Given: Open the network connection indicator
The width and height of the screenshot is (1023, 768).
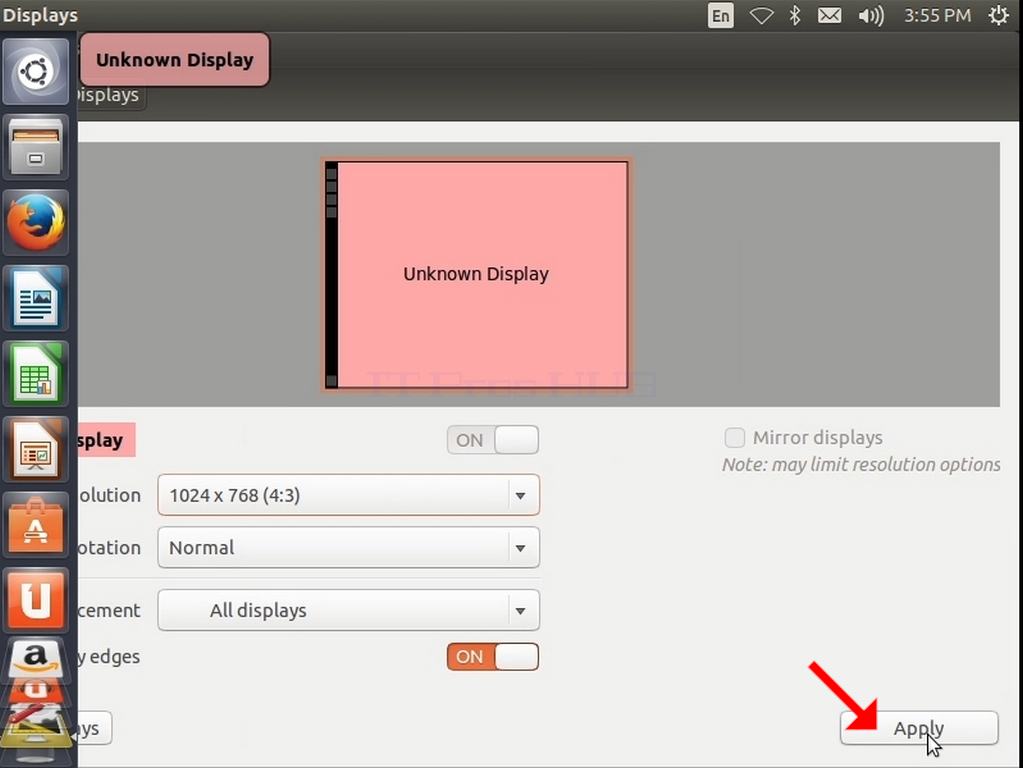Looking at the screenshot, I should click(x=761, y=16).
